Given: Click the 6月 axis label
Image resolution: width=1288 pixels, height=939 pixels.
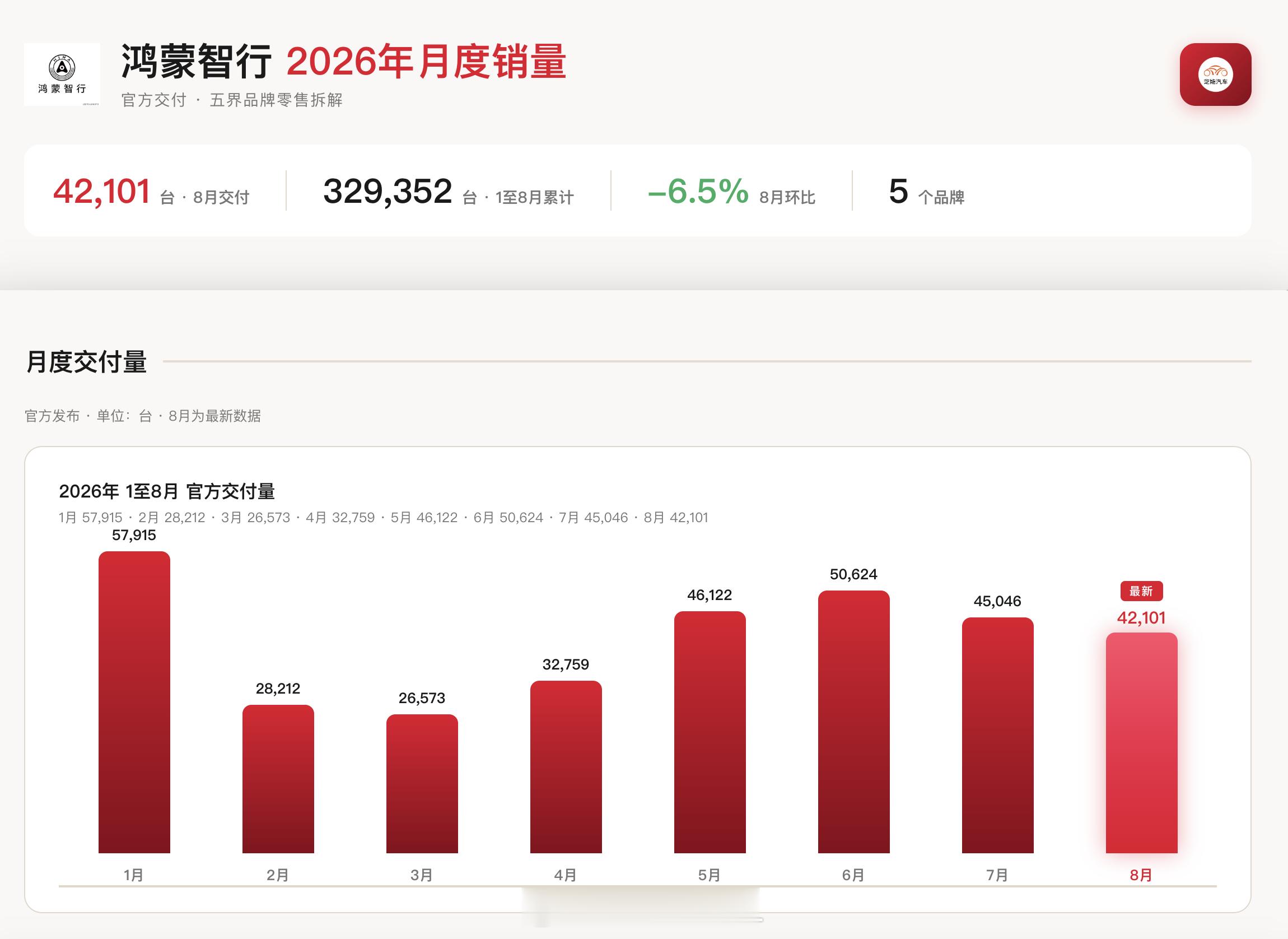Looking at the screenshot, I should tap(853, 875).
